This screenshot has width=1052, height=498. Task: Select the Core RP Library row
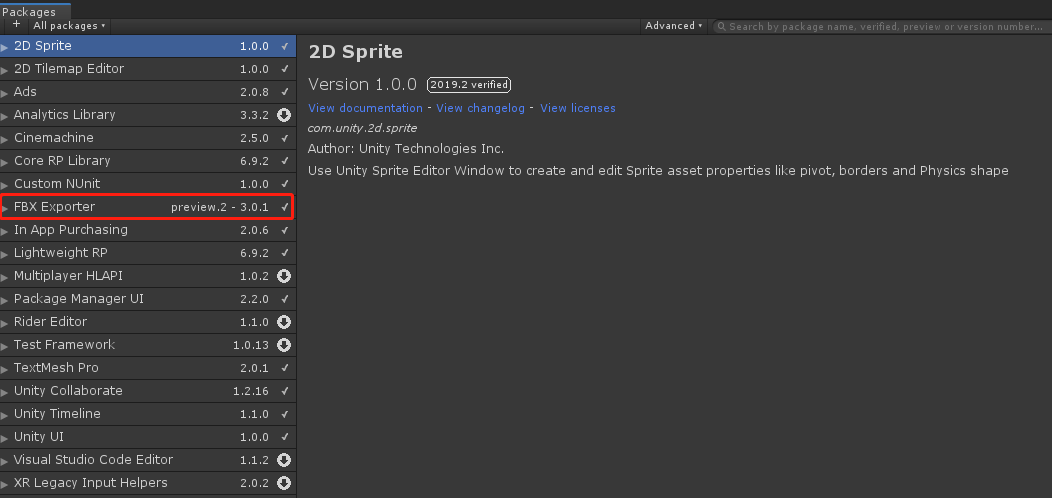tap(148, 161)
